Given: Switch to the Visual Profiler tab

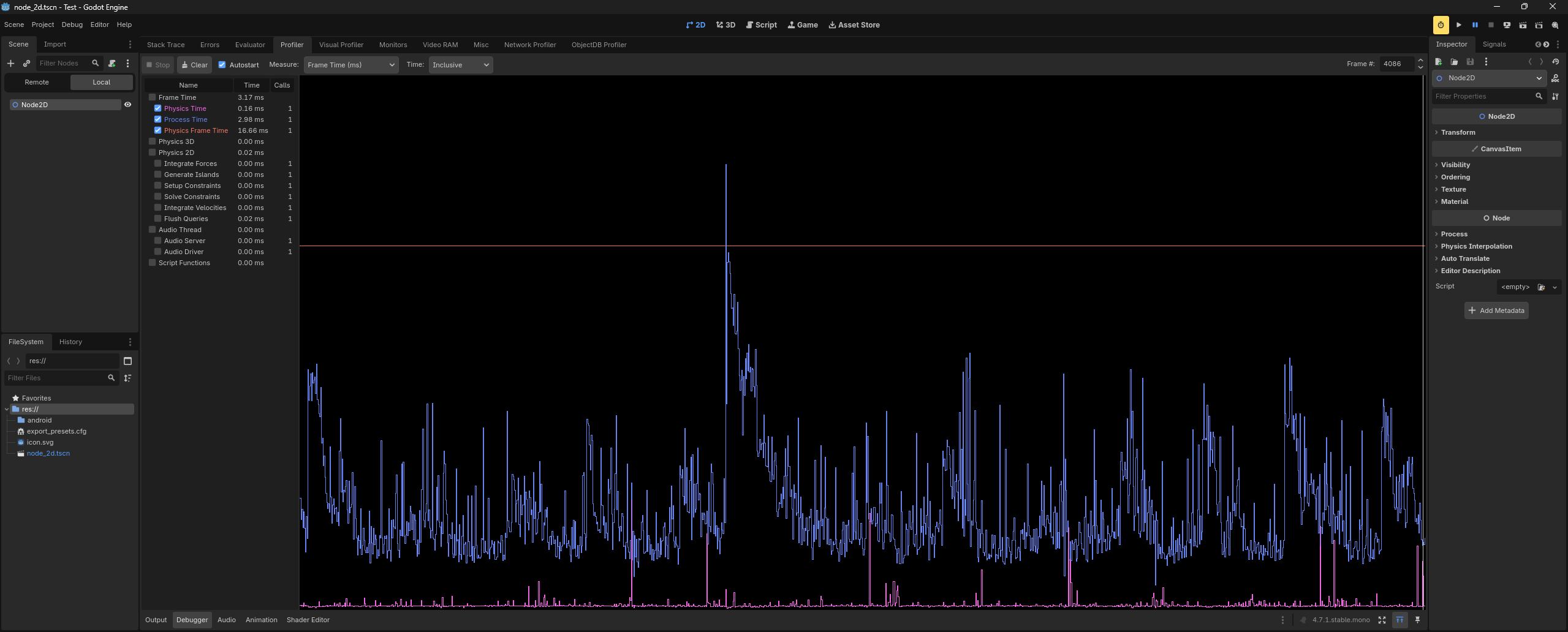Looking at the screenshot, I should [341, 45].
